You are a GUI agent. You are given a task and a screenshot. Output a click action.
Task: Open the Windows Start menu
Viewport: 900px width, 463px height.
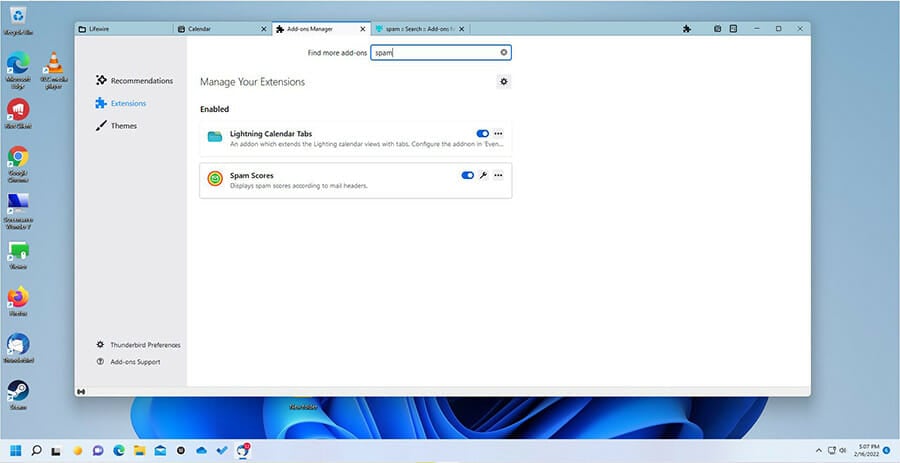(x=15, y=450)
